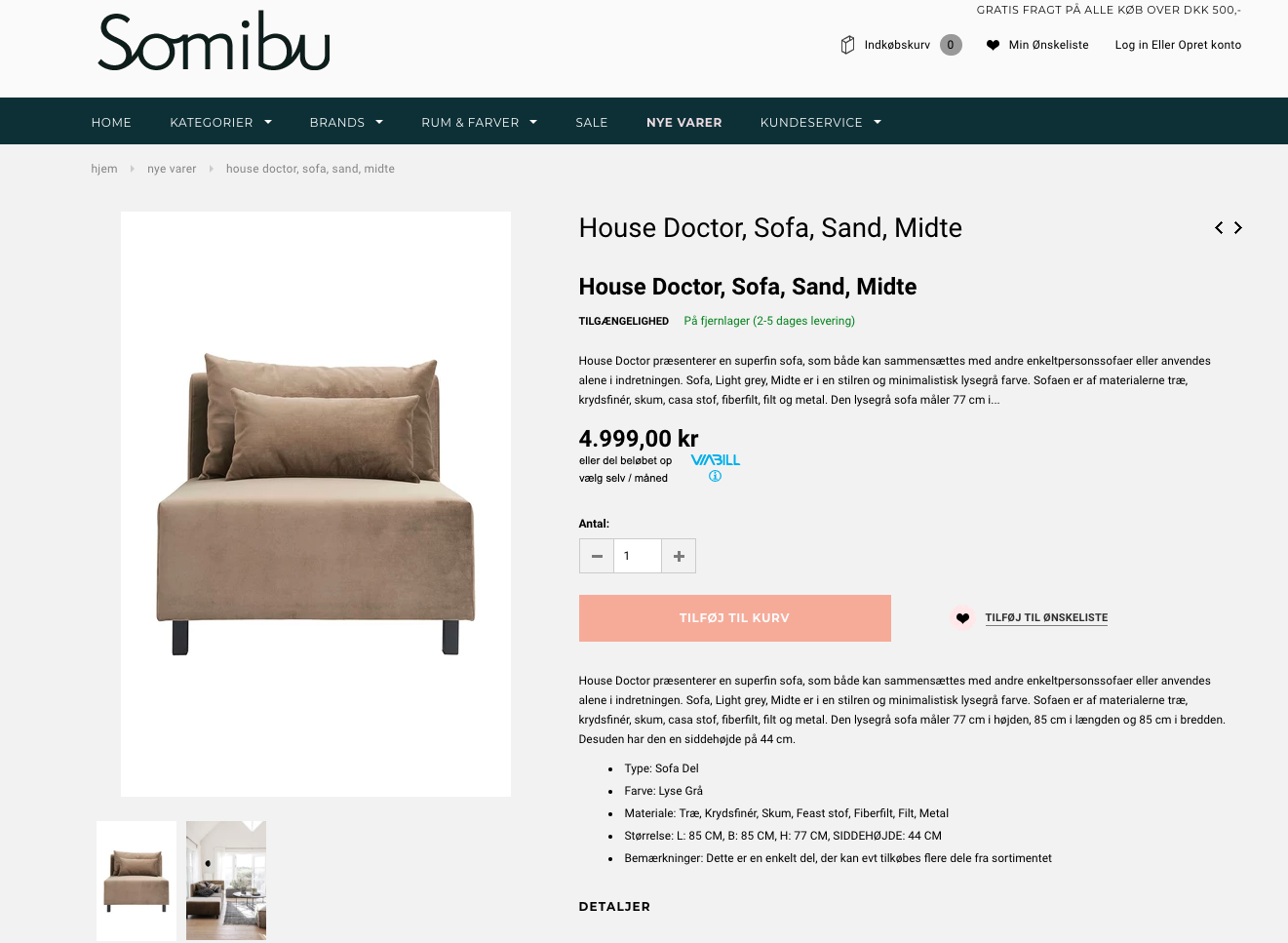Image resolution: width=1288 pixels, height=943 pixels.
Task: Click the Tilføj til kurv button
Action: tap(735, 618)
